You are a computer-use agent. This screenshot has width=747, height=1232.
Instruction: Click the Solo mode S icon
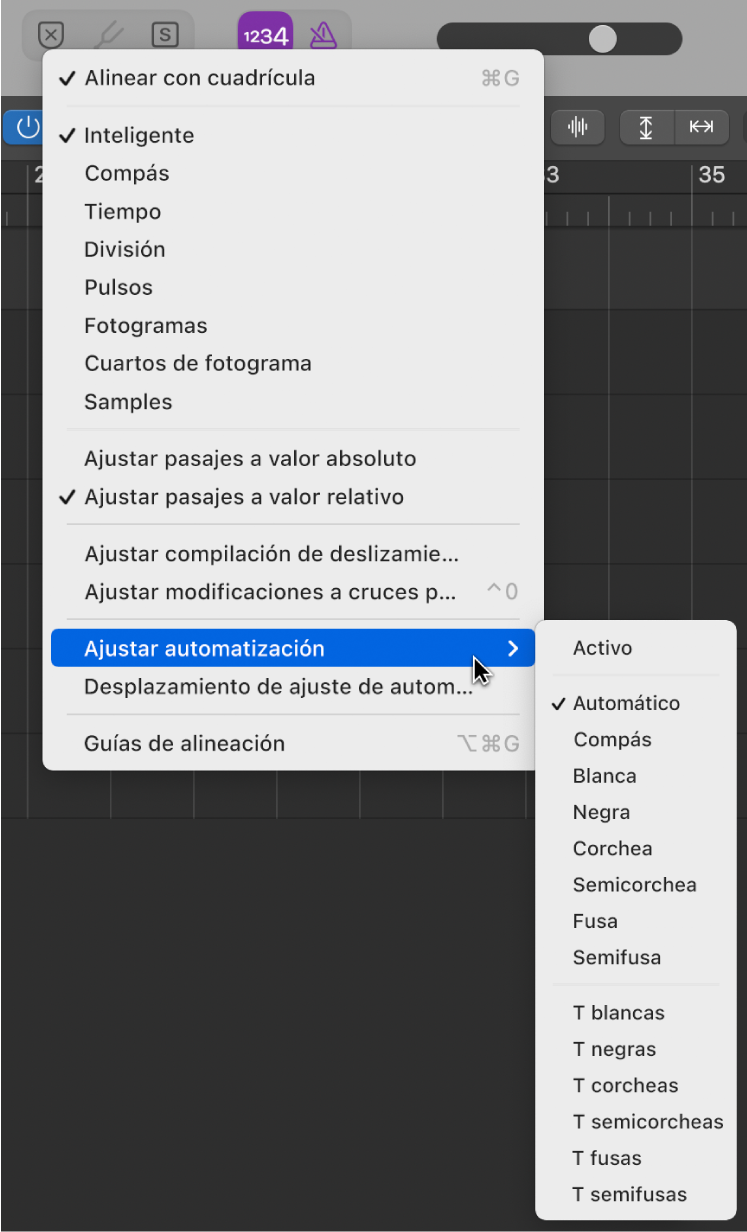165,34
